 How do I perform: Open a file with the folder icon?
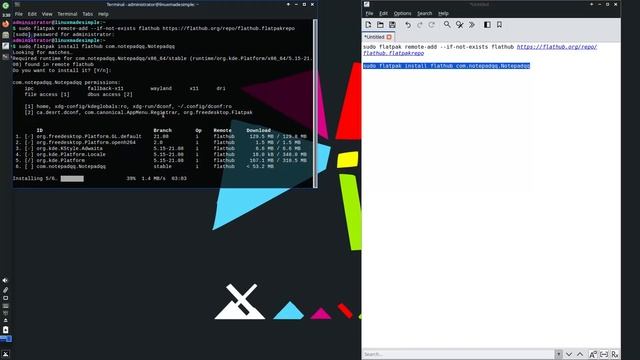coord(380,25)
